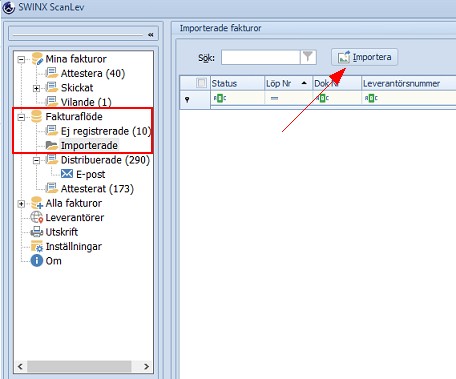The height and width of the screenshot is (379, 456).
Task: Click the Distribuerade folder icon
Action: pos(52,159)
